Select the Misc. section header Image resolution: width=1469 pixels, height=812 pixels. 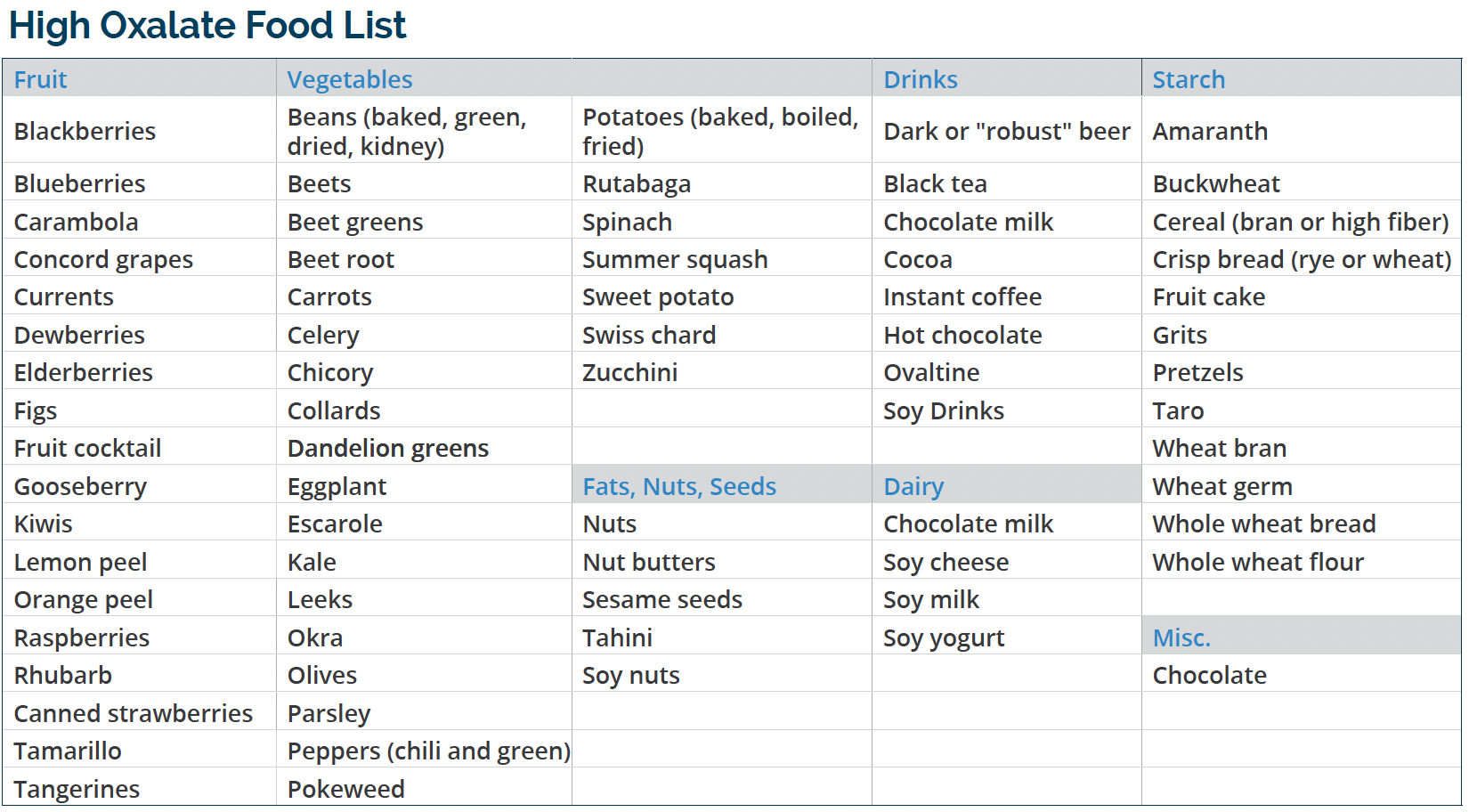tap(1181, 637)
